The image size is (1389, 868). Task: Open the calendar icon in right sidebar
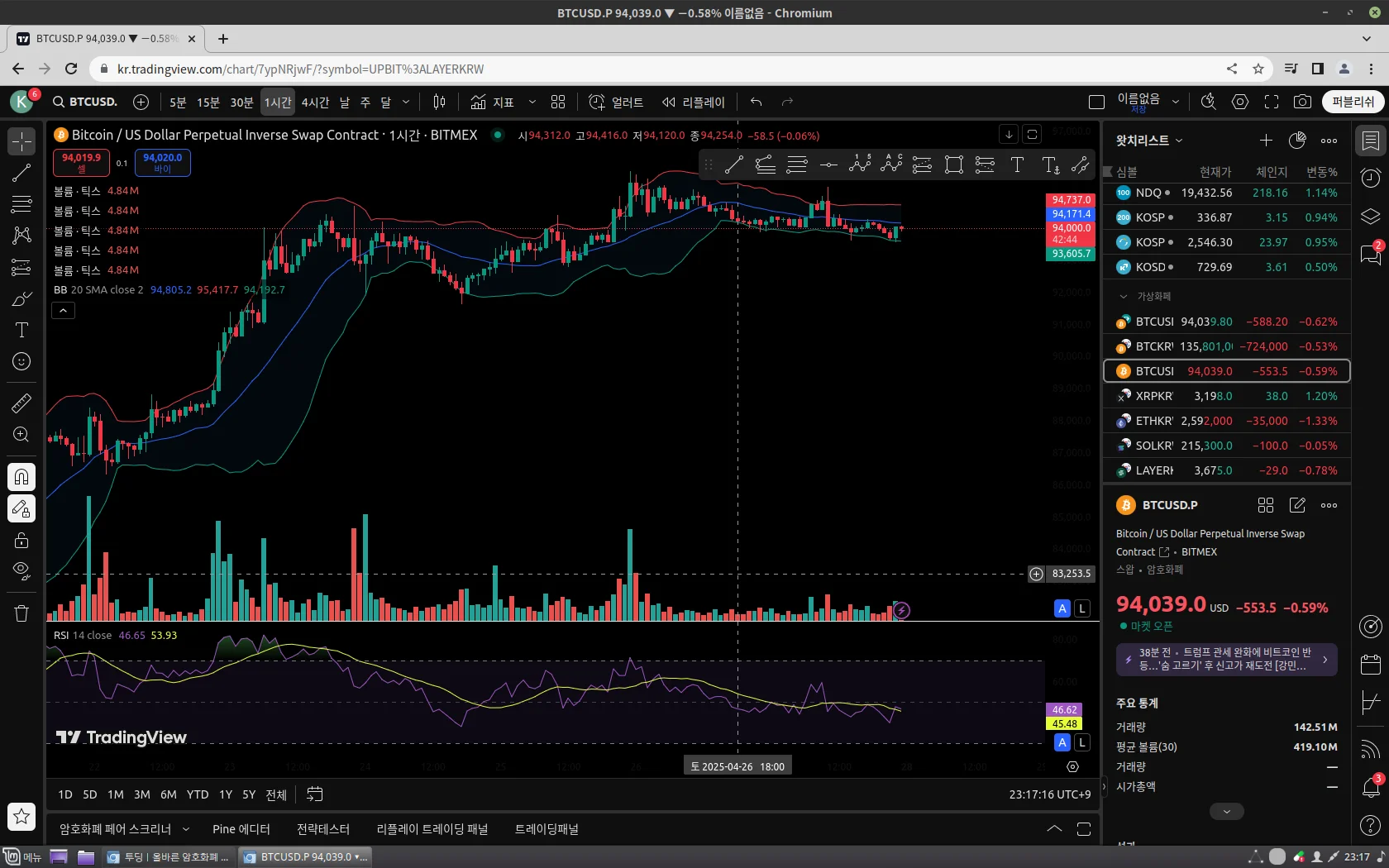coord(1371,664)
